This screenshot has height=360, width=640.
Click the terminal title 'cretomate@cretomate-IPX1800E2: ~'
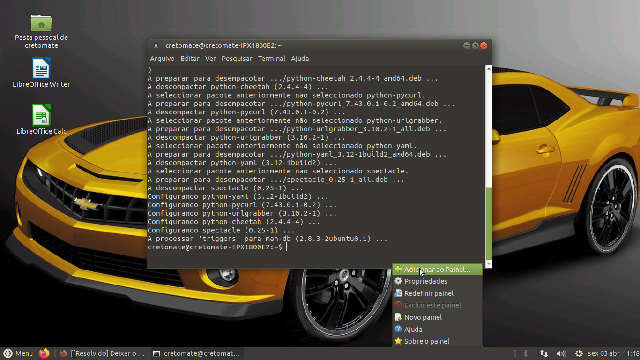224,45
